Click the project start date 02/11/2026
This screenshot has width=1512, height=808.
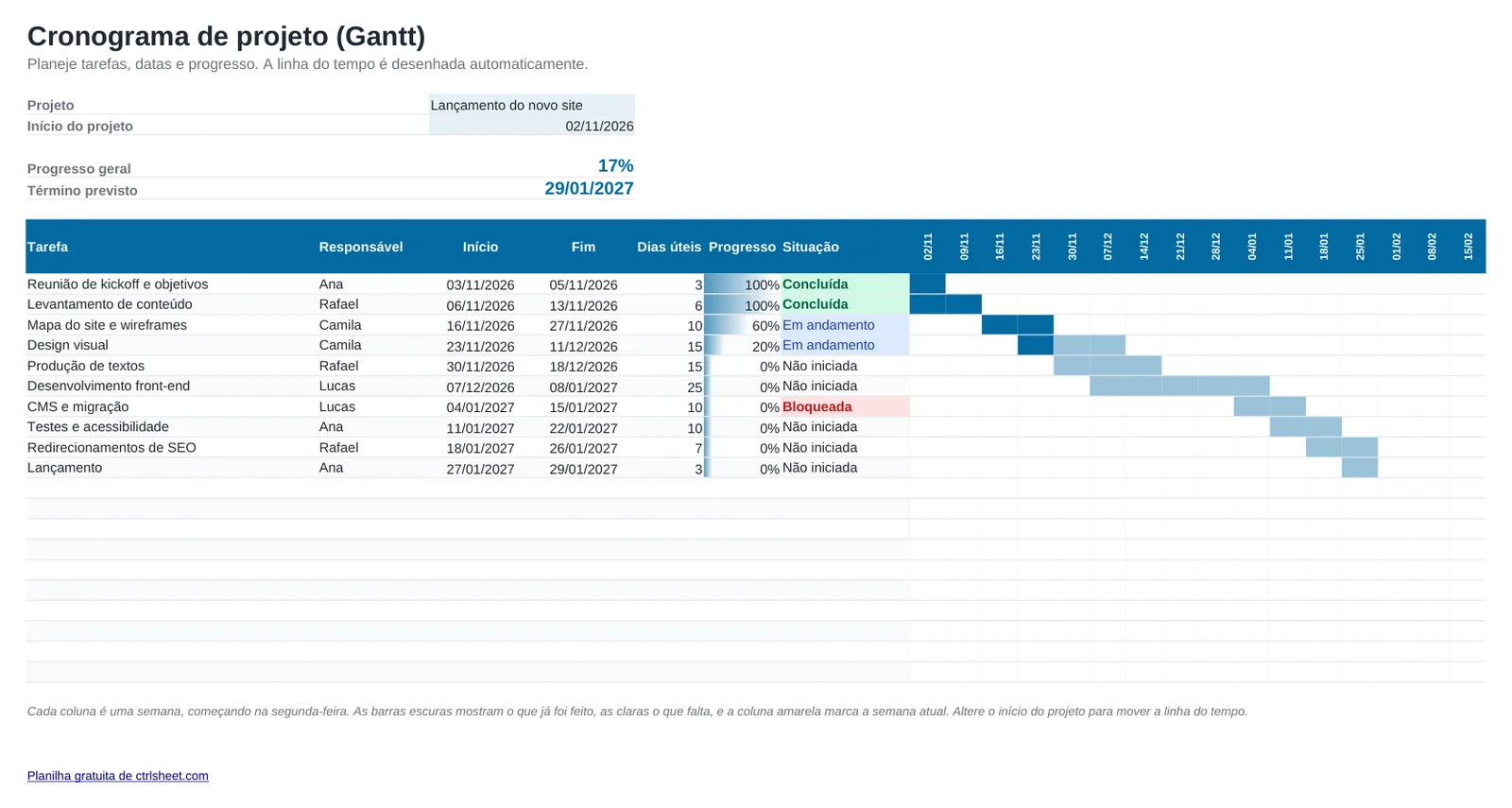532,126
